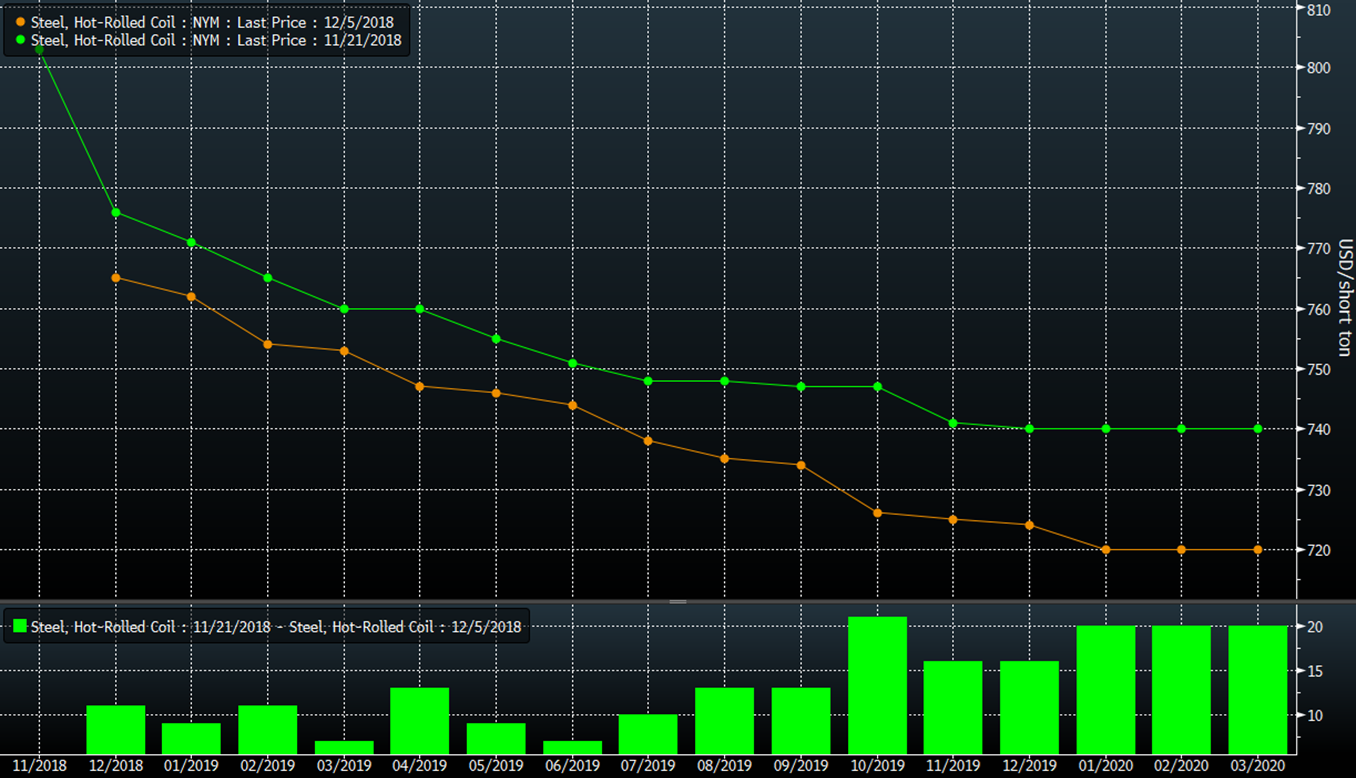Click the orange data point at 10/2019

pos(877,513)
